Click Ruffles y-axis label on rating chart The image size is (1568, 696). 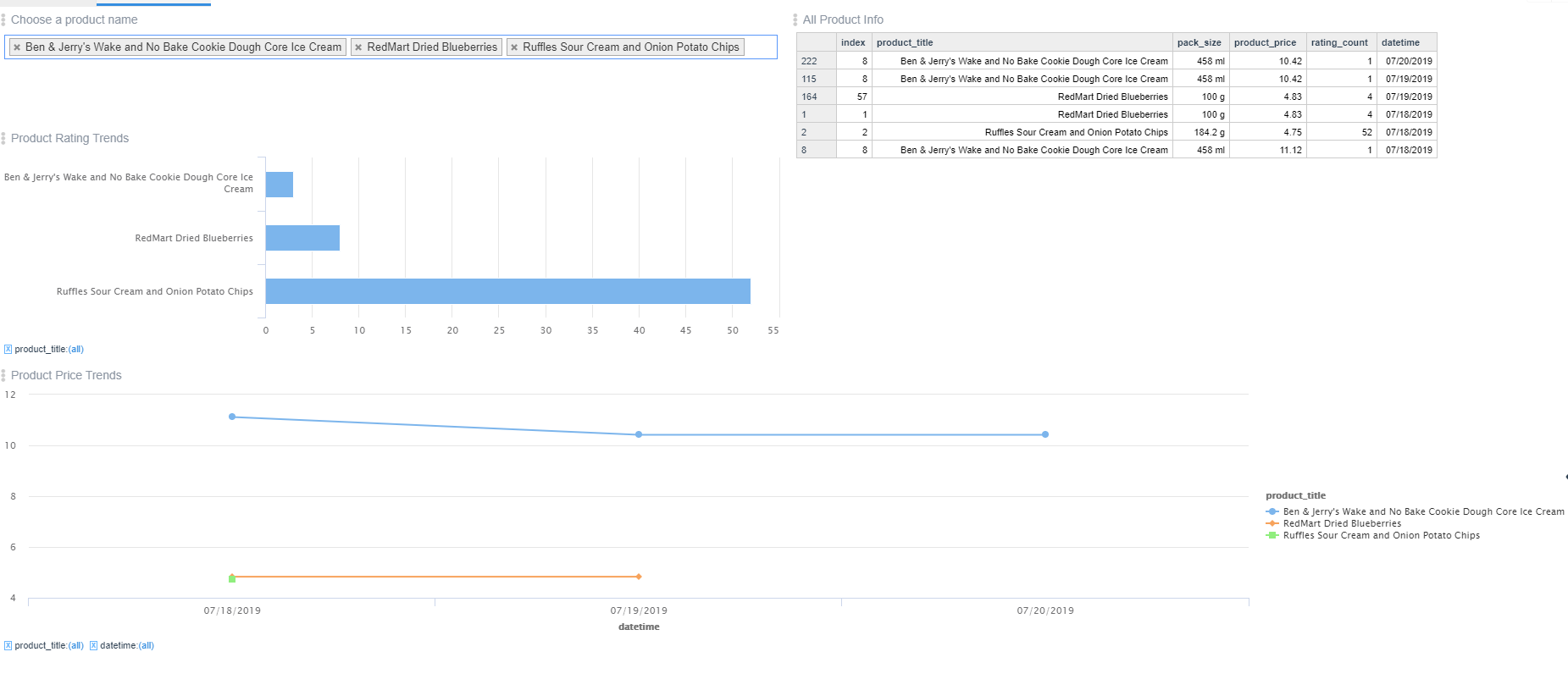[x=155, y=291]
